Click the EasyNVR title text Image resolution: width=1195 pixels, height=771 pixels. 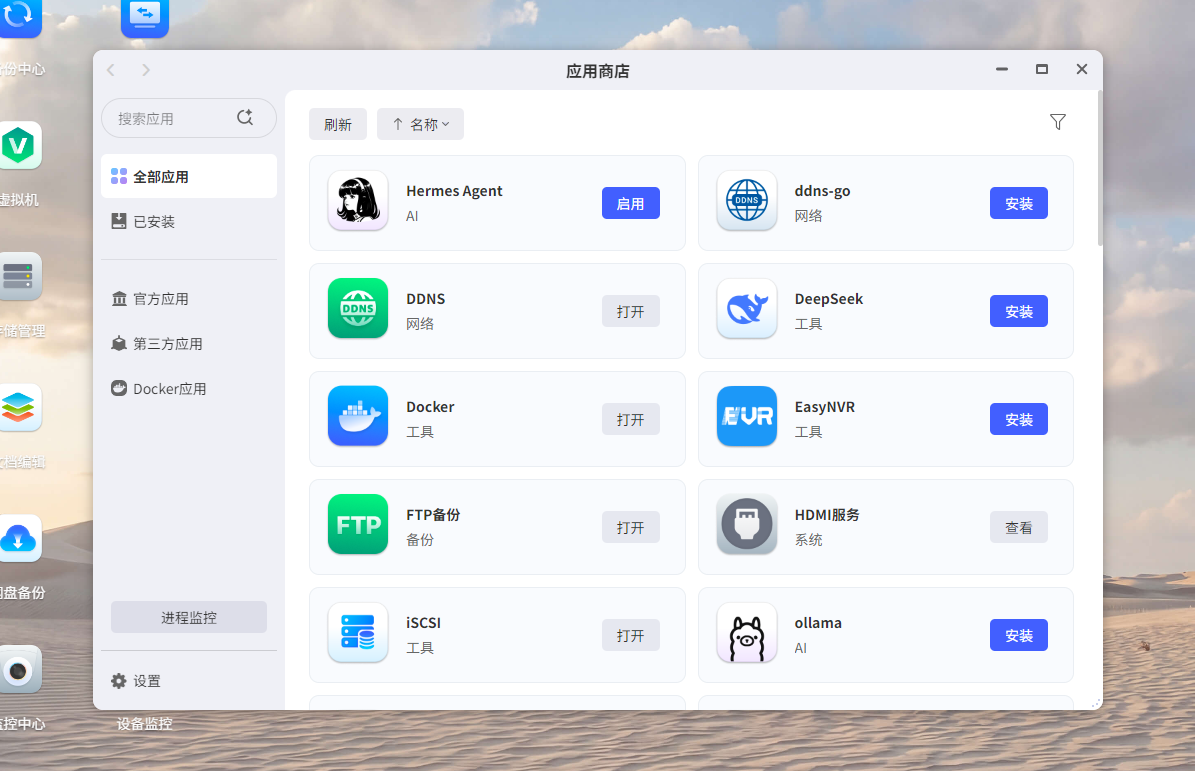tap(825, 407)
